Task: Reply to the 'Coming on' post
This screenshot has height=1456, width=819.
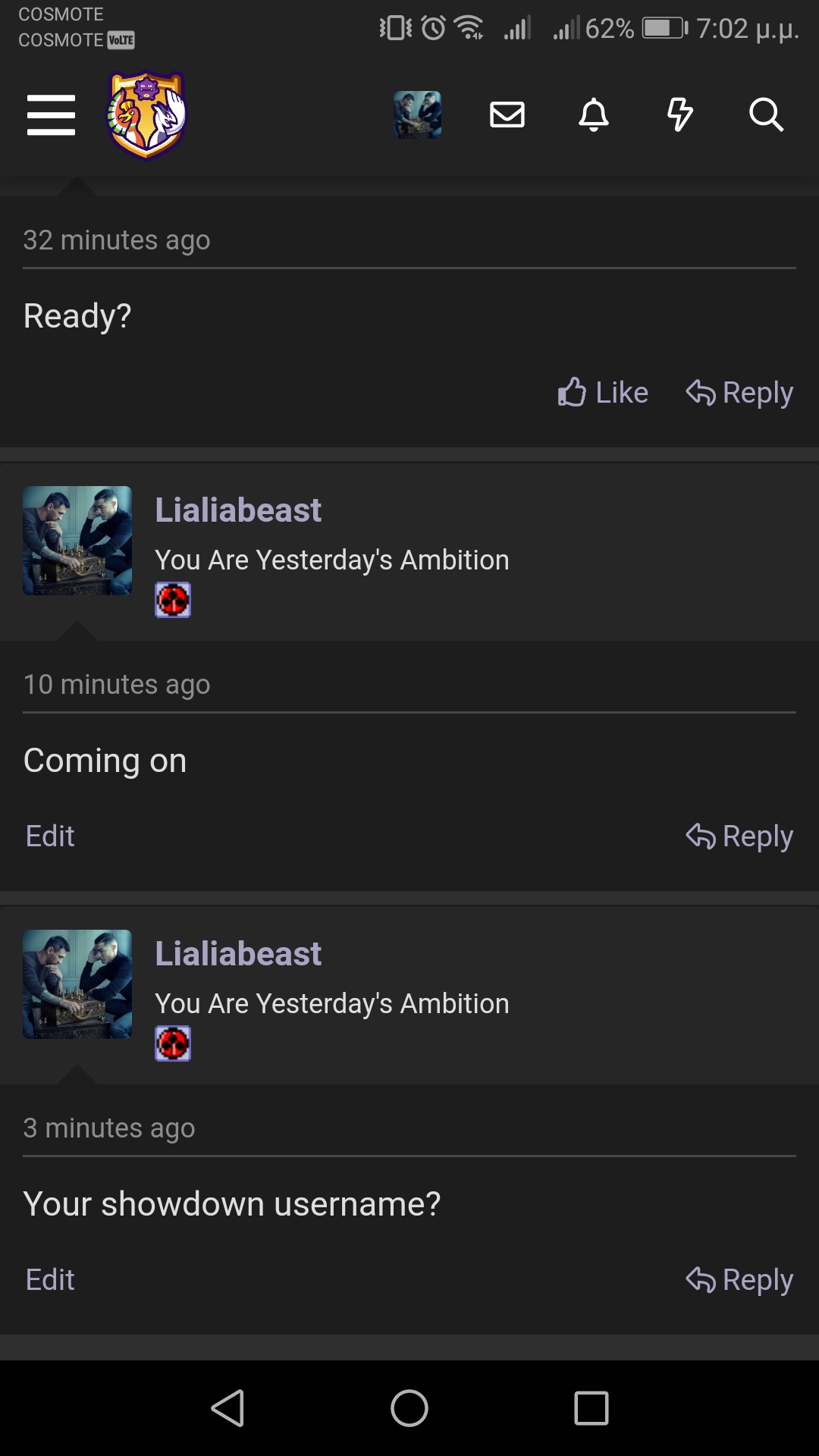Action: coord(739,836)
